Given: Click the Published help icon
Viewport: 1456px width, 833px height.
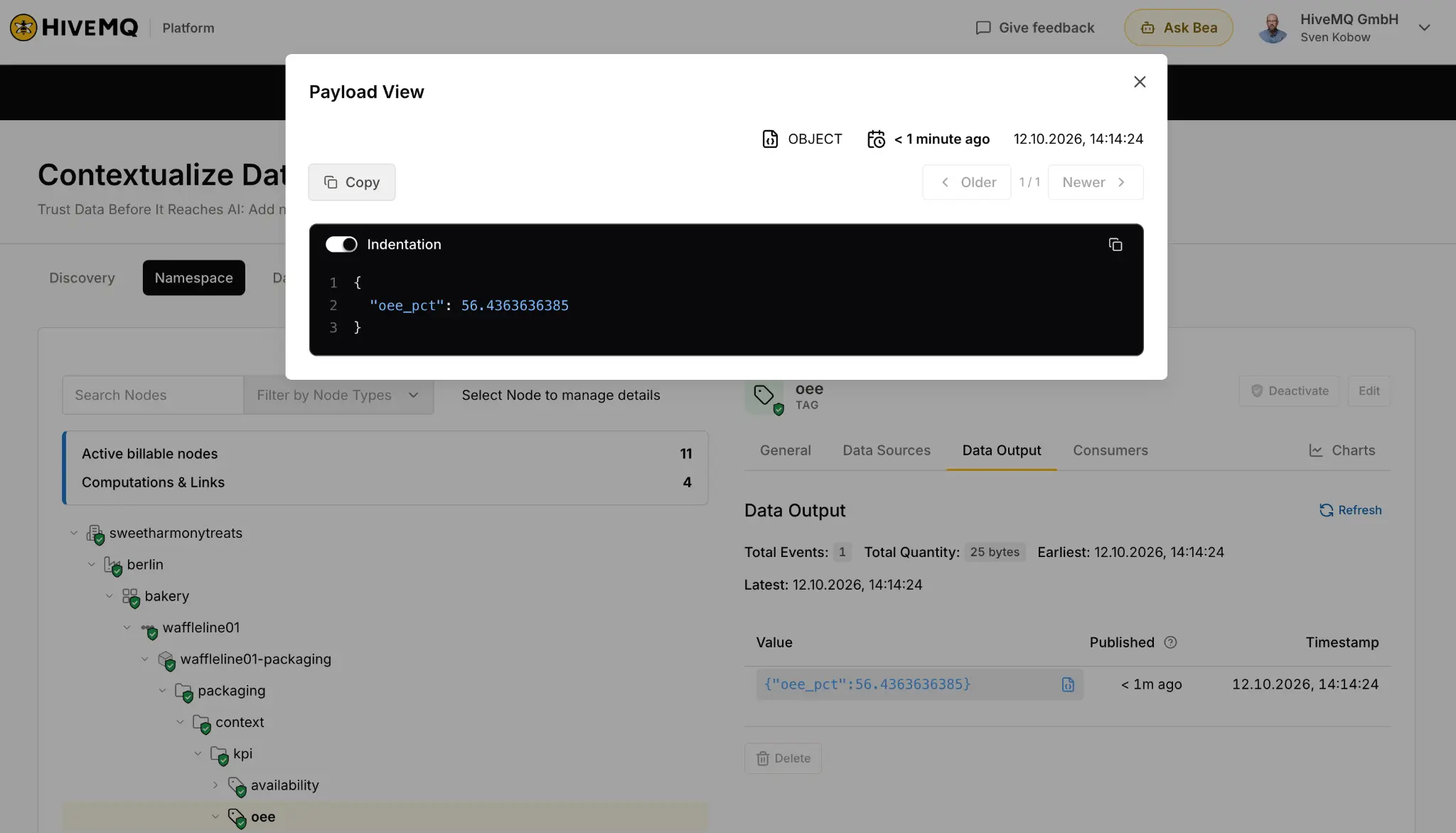Looking at the screenshot, I should 1170,642.
